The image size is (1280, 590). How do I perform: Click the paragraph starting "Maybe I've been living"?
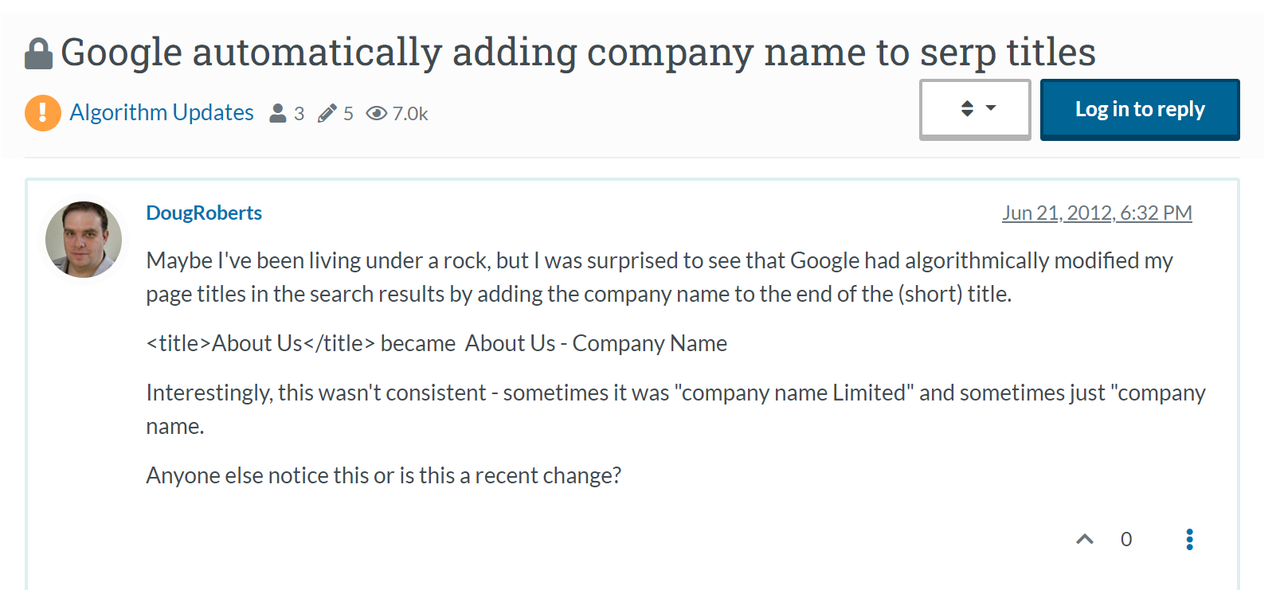click(660, 278)
